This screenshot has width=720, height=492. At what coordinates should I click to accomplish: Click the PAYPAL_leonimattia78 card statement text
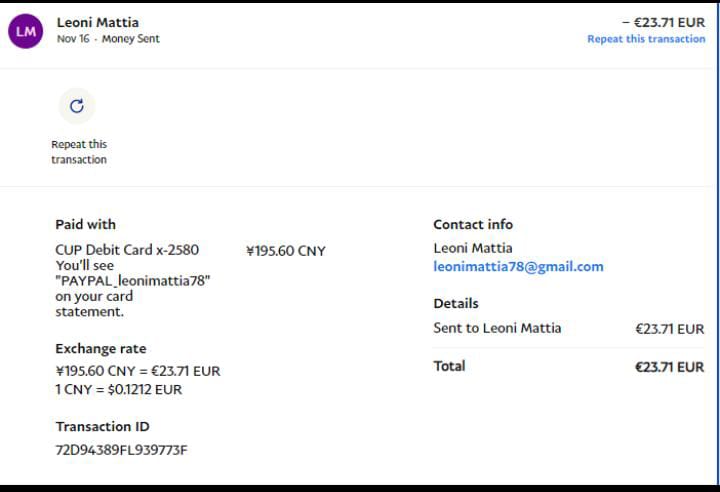coord(132,281)
